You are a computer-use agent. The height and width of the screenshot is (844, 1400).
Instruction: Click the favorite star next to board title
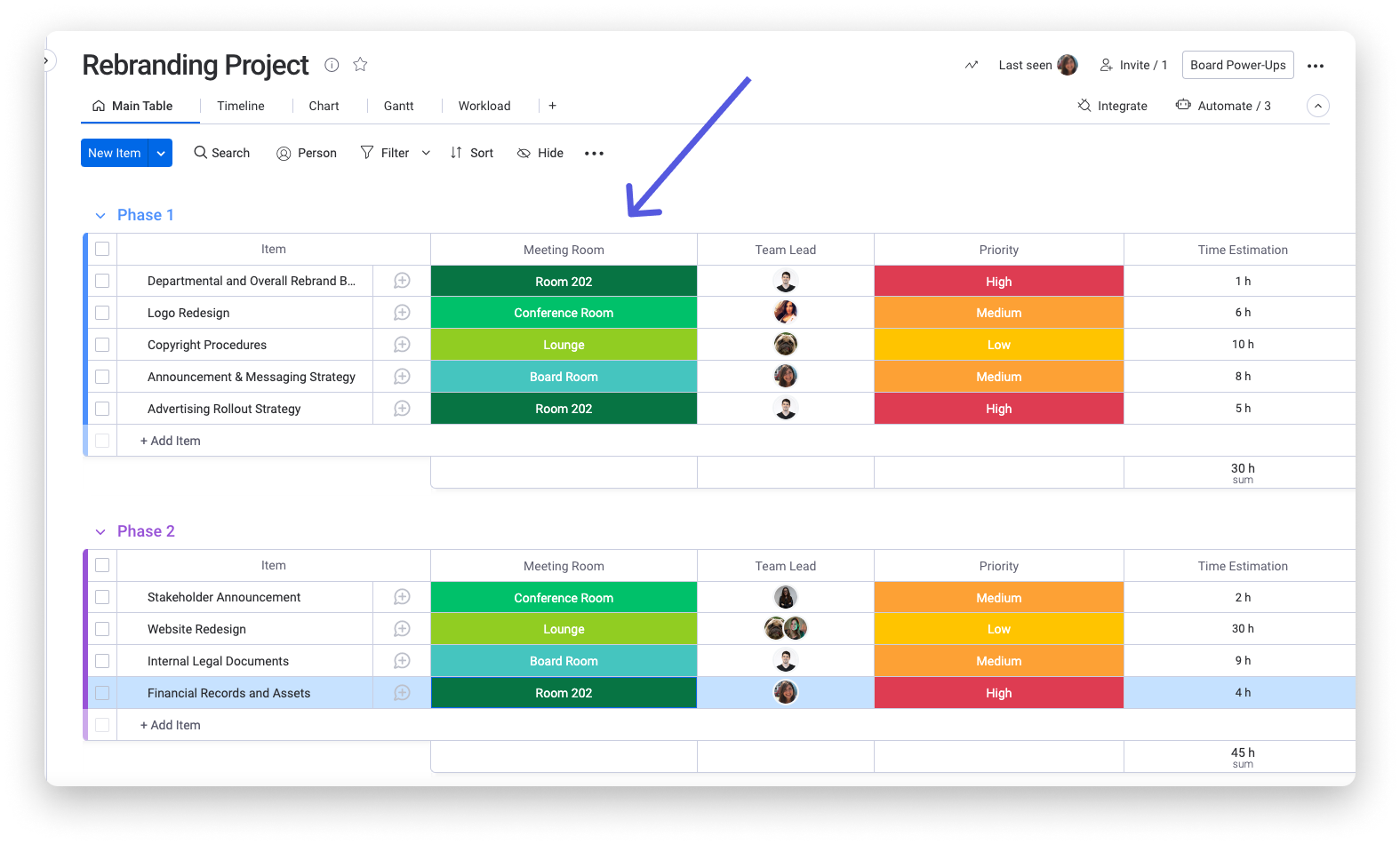(x=360, y=65)
